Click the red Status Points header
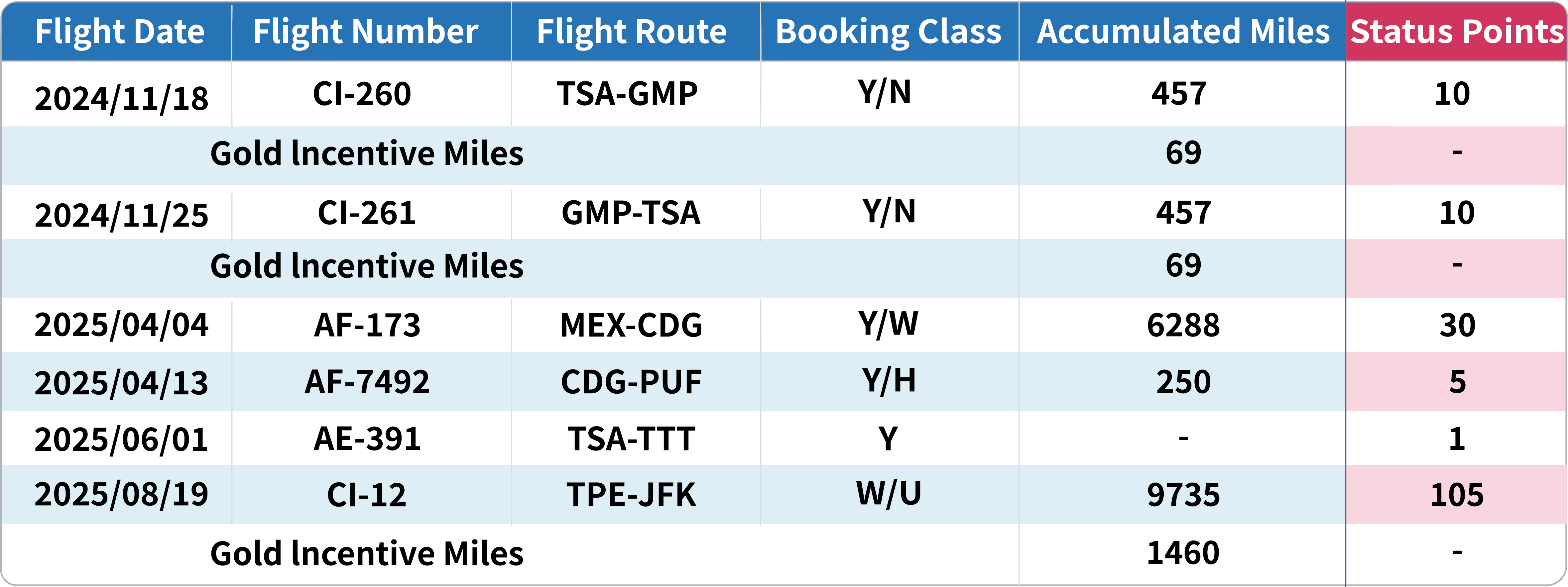This screenshot has width=1568, height=587. click(1457, 32)
